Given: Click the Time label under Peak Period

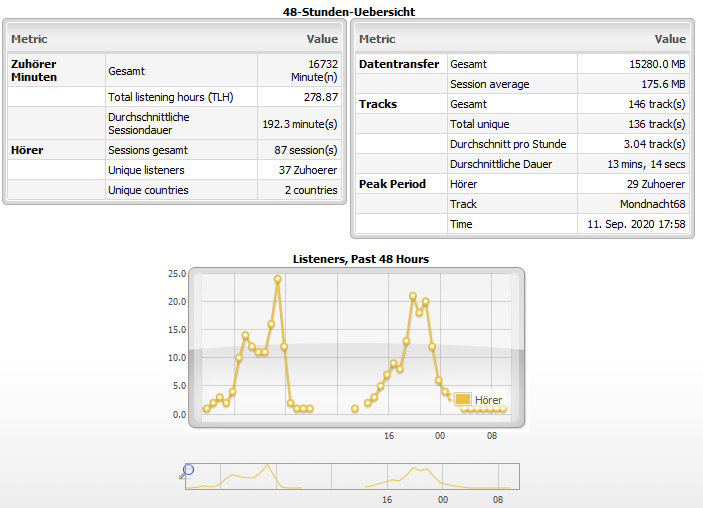Looking at the screenshot, I should click(461, 224).
